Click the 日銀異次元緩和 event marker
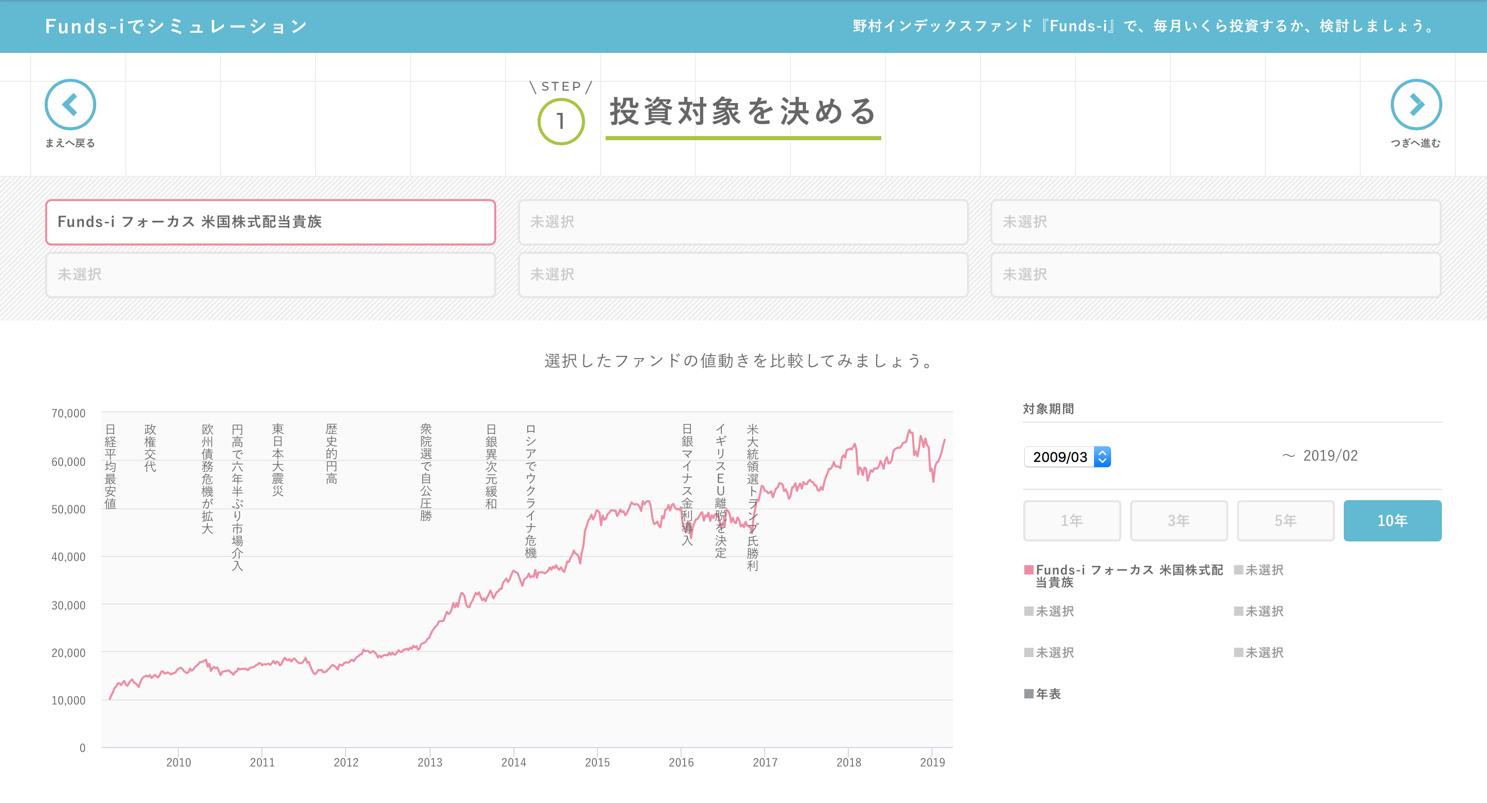This screenshot has height=803, width=1487. coord(491,466)
